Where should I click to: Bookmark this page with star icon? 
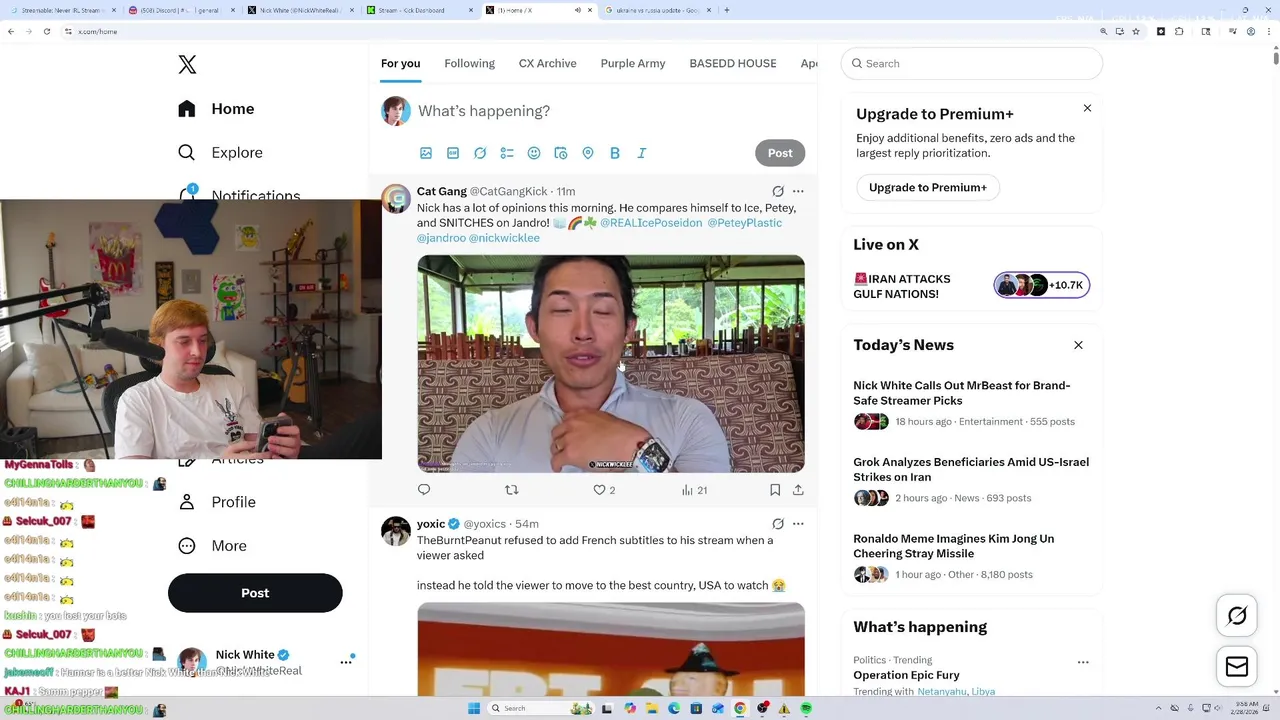tap(1136, 32)
